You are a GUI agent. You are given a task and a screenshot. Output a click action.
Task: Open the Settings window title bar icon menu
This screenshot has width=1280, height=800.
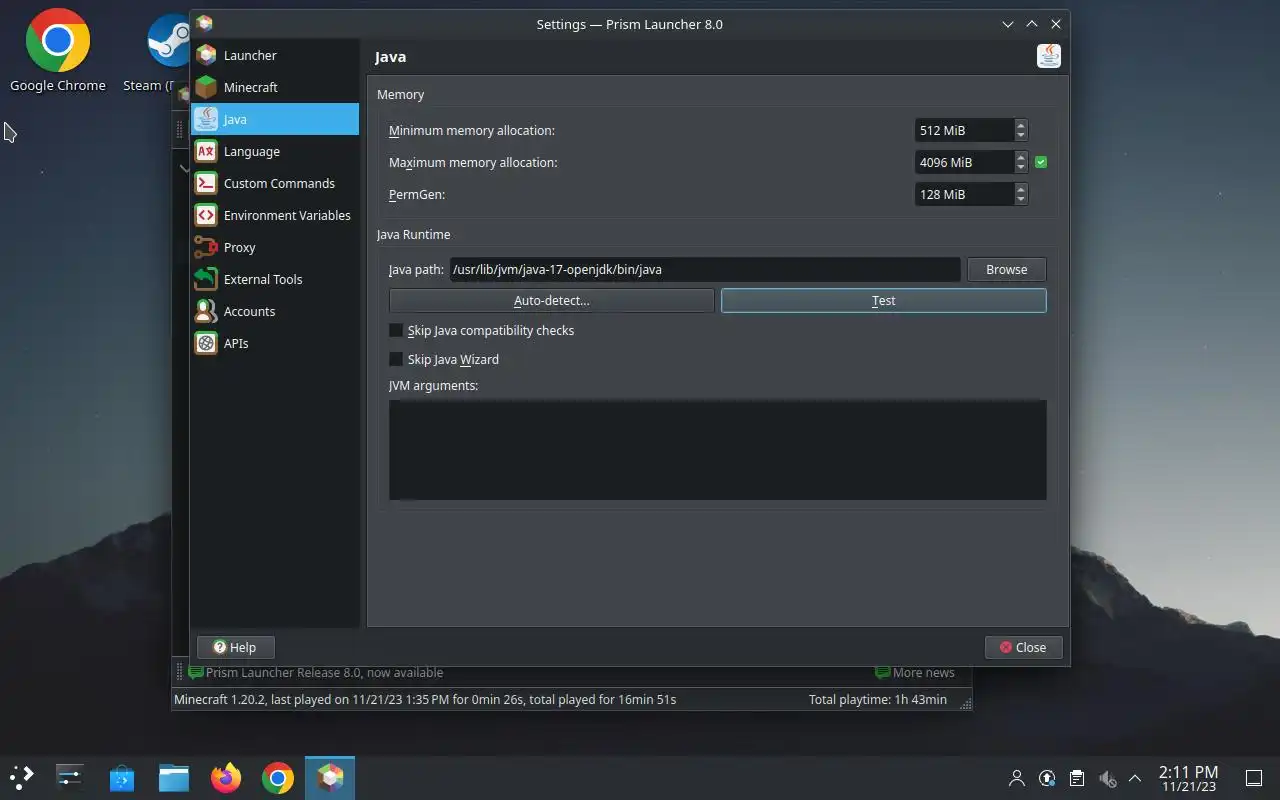pyautogui.click(x=205, y=24)
